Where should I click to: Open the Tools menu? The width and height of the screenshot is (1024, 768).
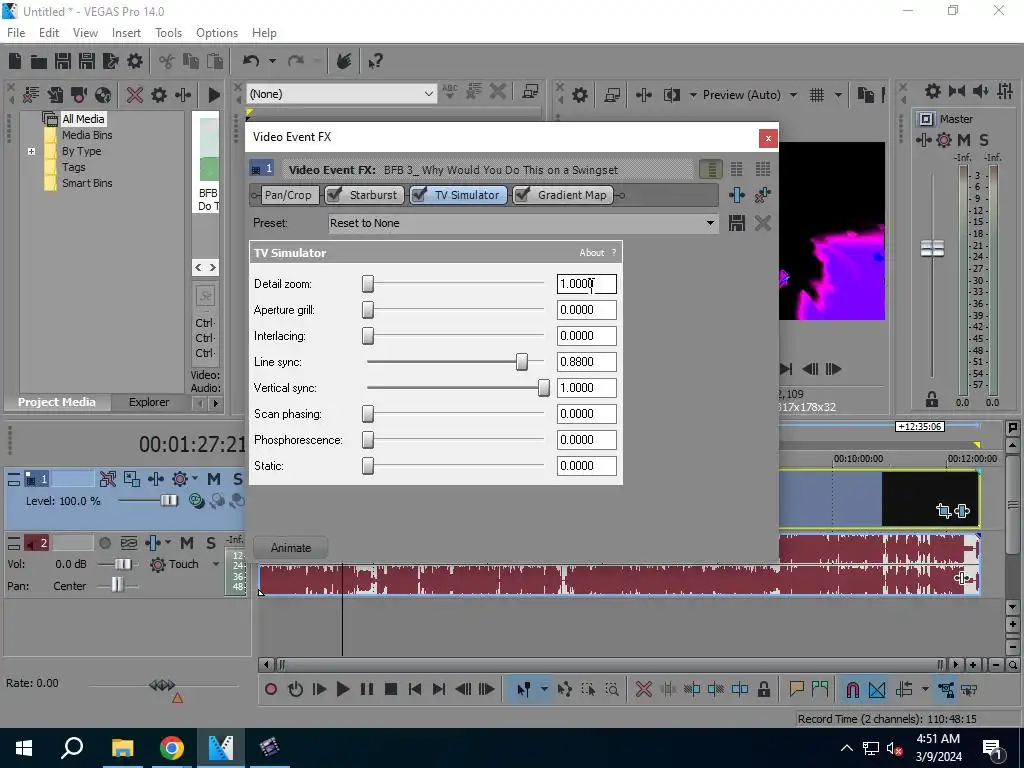(x=168, y=33)
